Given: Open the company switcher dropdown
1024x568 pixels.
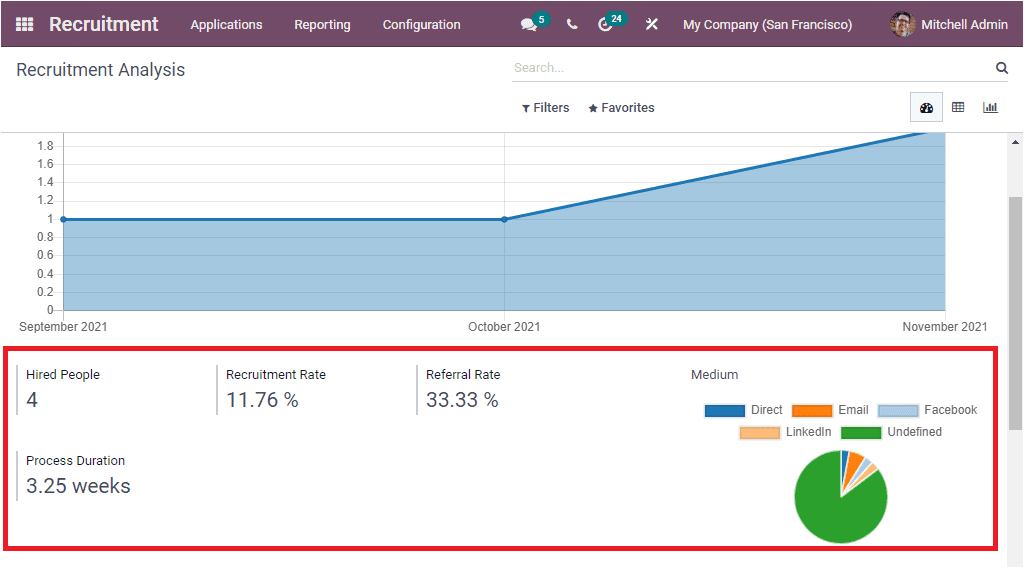Looking at the screenshot, I should click(767, 25).
